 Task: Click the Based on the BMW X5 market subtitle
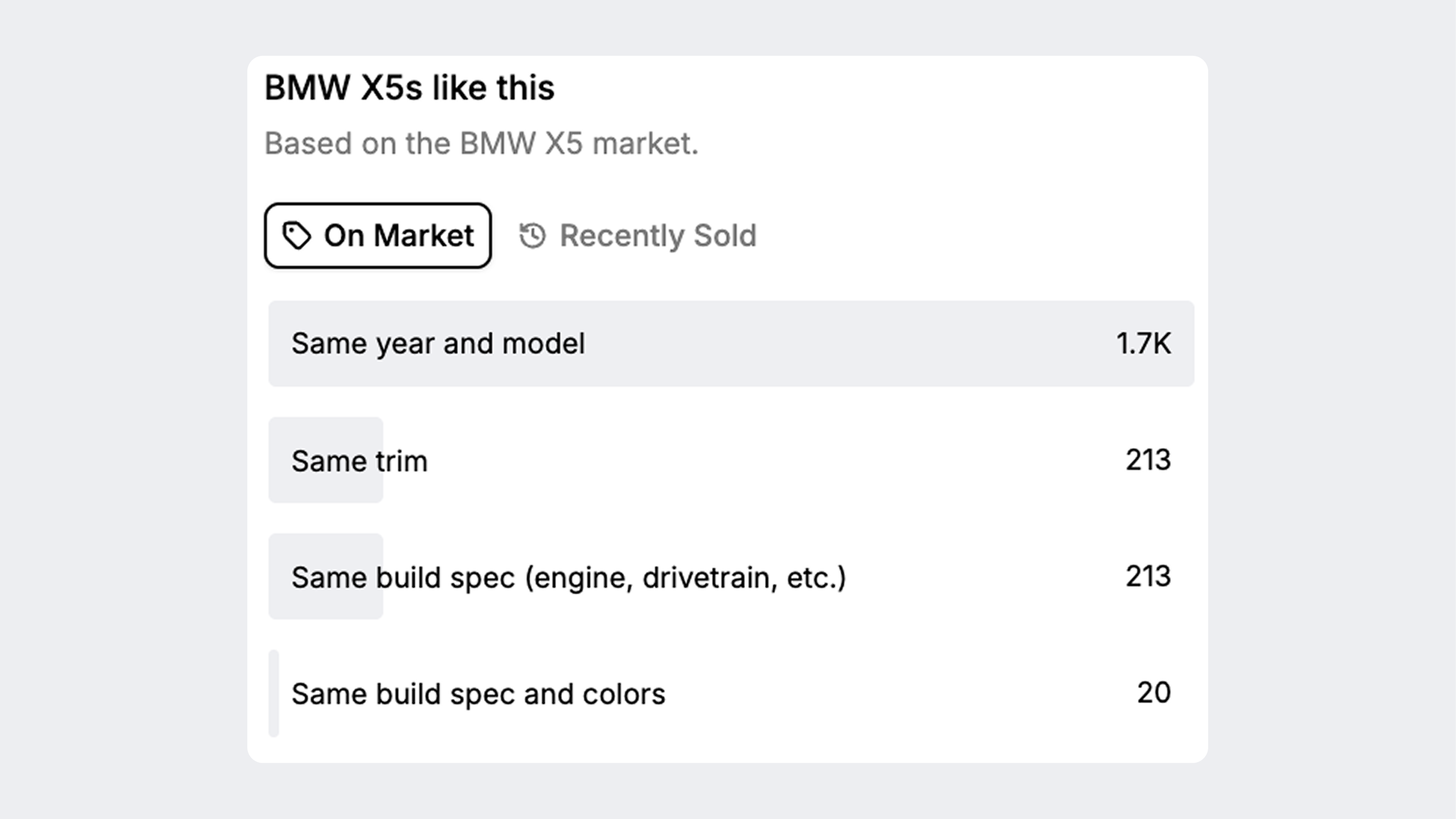pyautogui.click(x=481, y=143)
